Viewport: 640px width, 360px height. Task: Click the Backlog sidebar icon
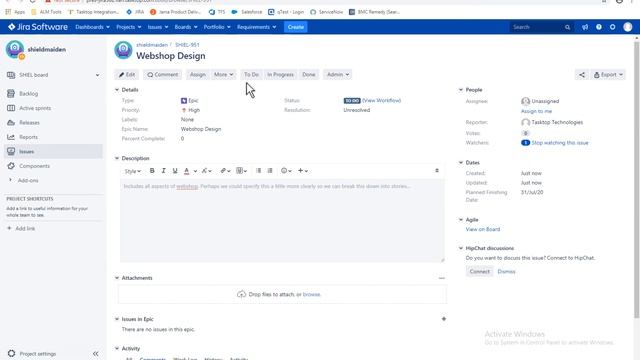pyautogui.click(x=11, y=93)
